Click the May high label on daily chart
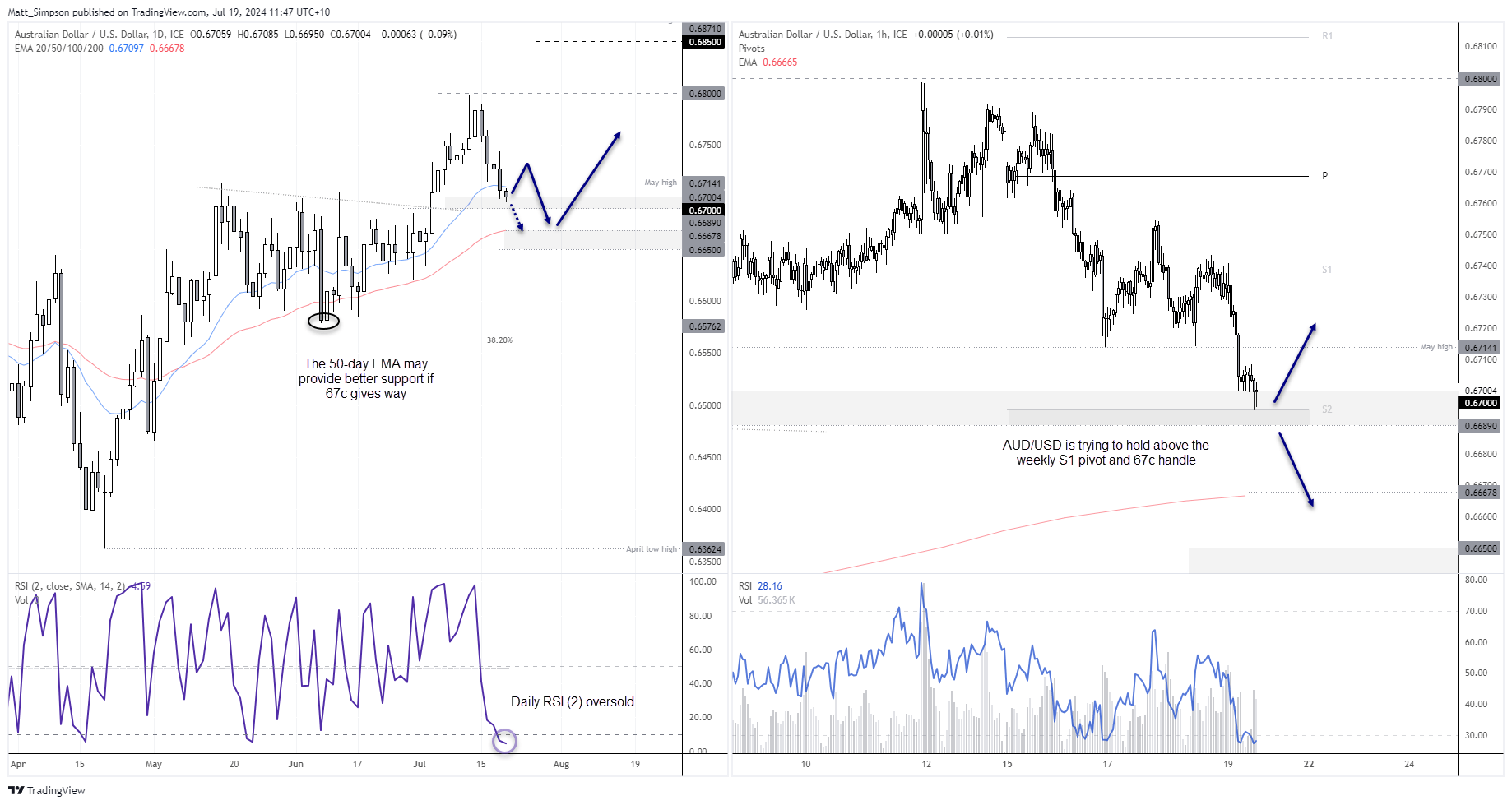The width and height of the screenshot is (1512, 805). 661,183
